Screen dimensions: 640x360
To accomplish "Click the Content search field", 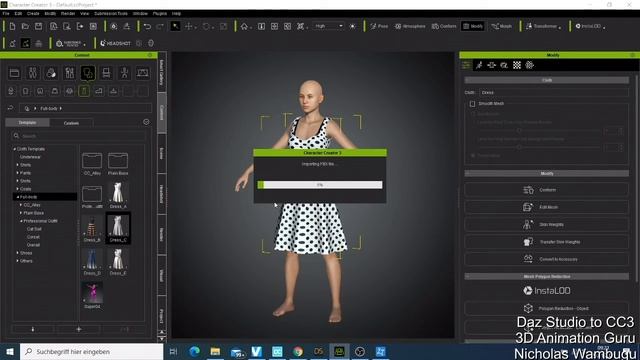I will [78, 136].
